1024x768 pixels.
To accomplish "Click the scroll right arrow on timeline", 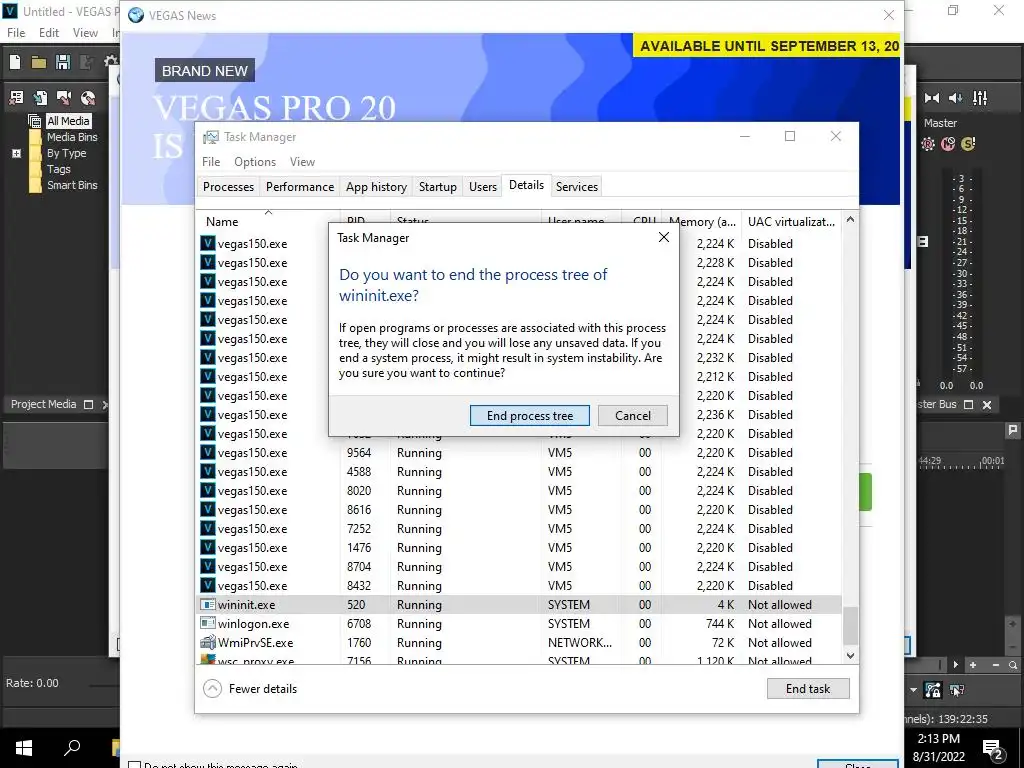I will [x=955, y=665].
